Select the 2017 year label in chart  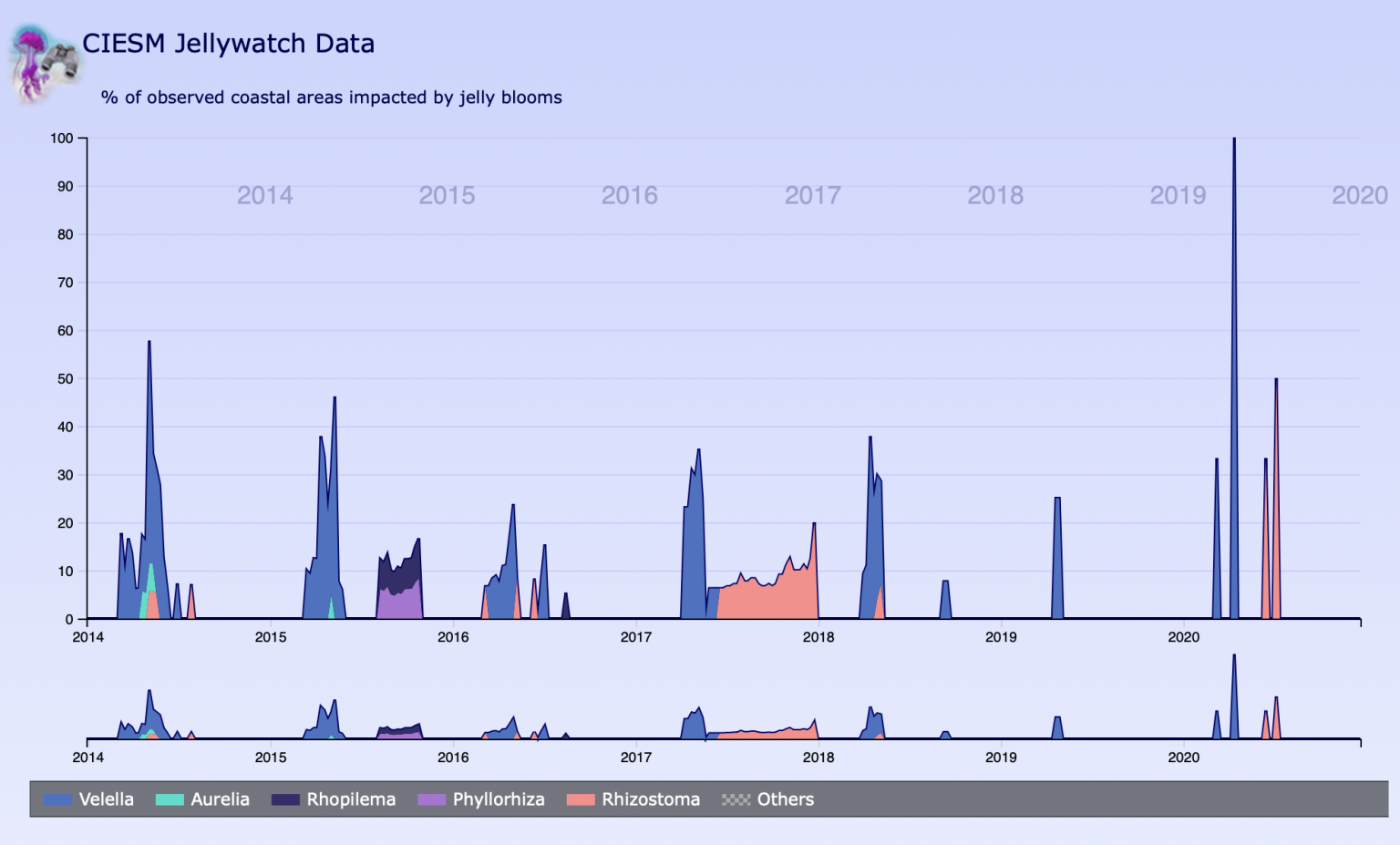click(812, 195)
